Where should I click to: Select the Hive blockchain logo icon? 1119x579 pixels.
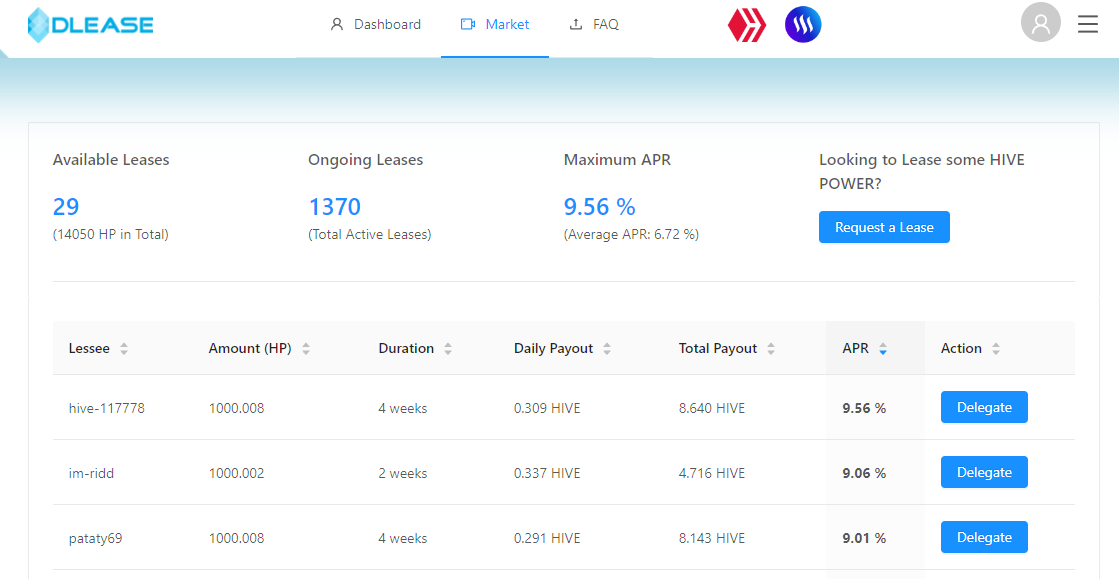(746, 25)
